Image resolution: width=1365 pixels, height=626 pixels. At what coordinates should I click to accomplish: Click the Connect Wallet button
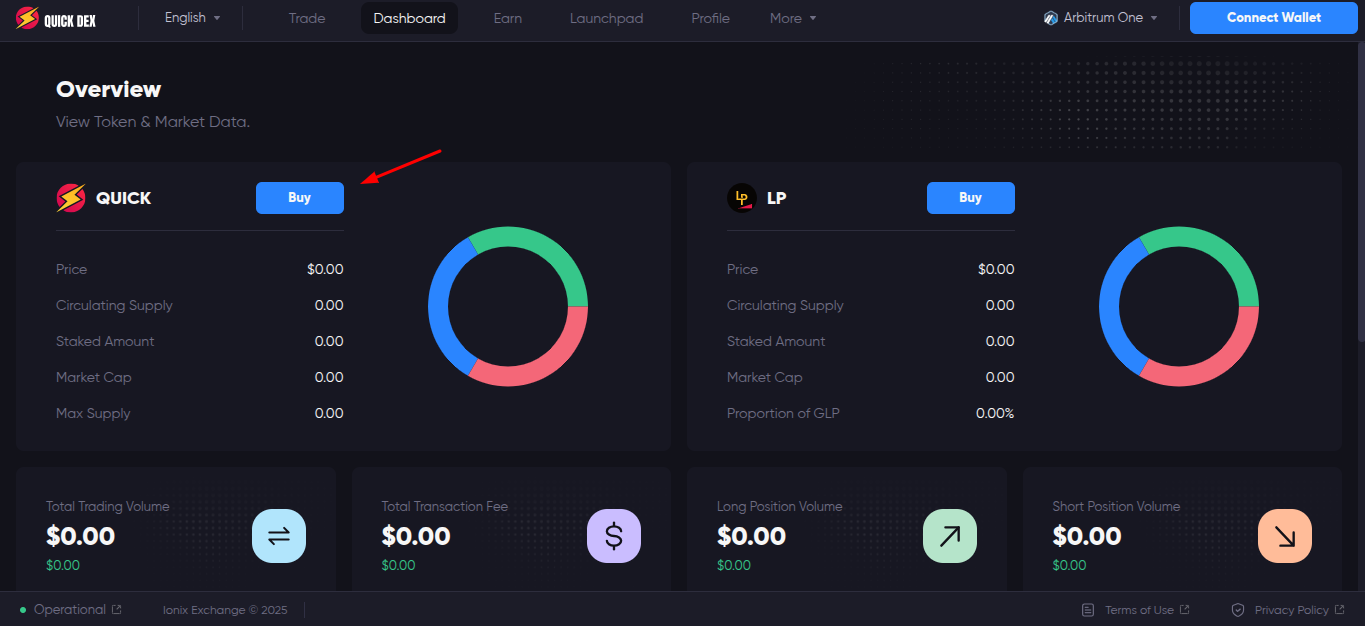click(x=1274, y=18)
